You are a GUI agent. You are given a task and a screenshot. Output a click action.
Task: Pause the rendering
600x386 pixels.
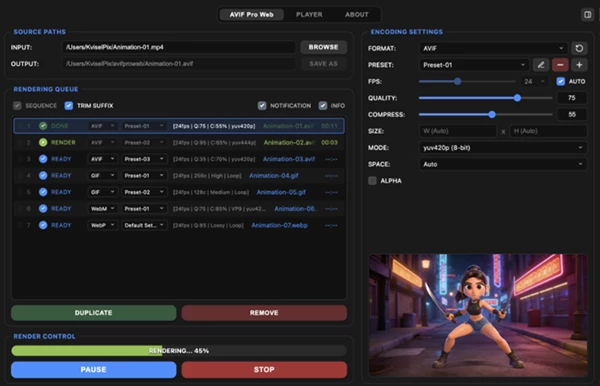(94, 370)
